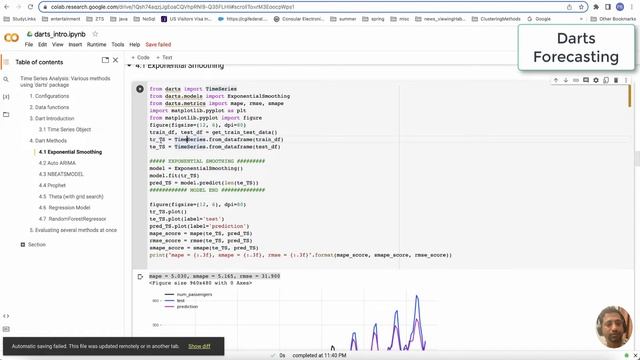Jump to 4.6 Regression Model section
This screenshot has height=360, width=640.
click(64, 207)
